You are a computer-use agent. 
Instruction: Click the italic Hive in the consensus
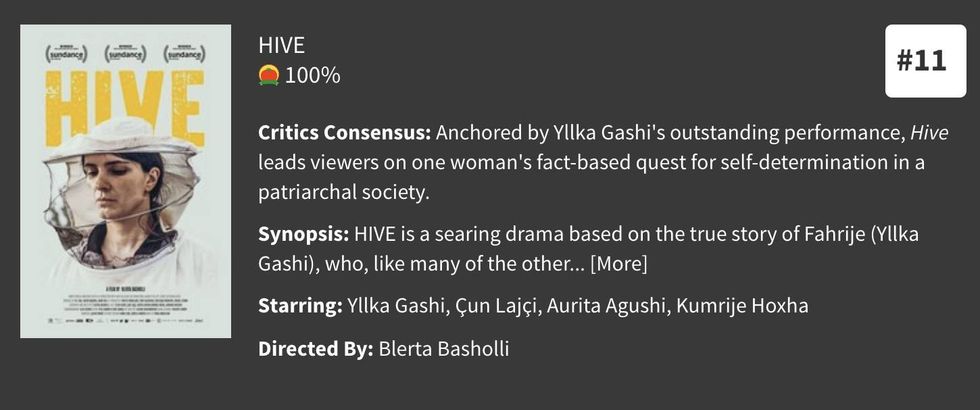coord(929,133)
